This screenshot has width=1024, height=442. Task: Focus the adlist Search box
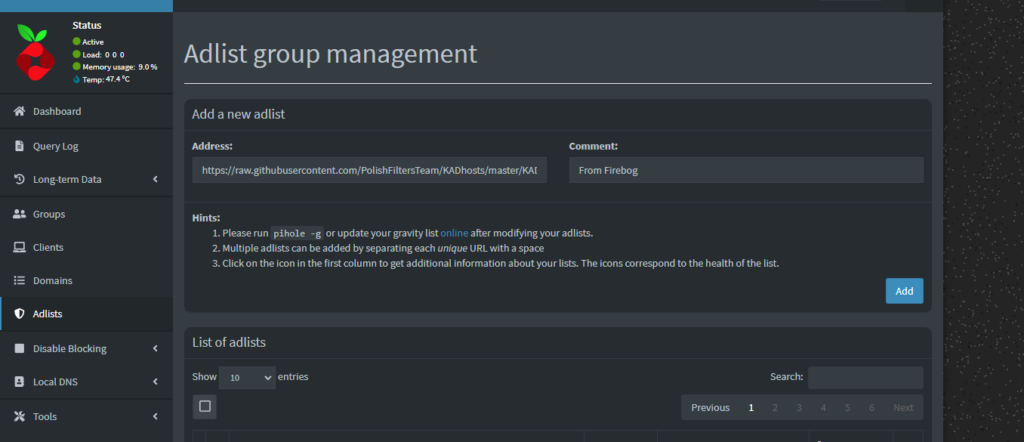pyautogui.click(x=865, y=377)
